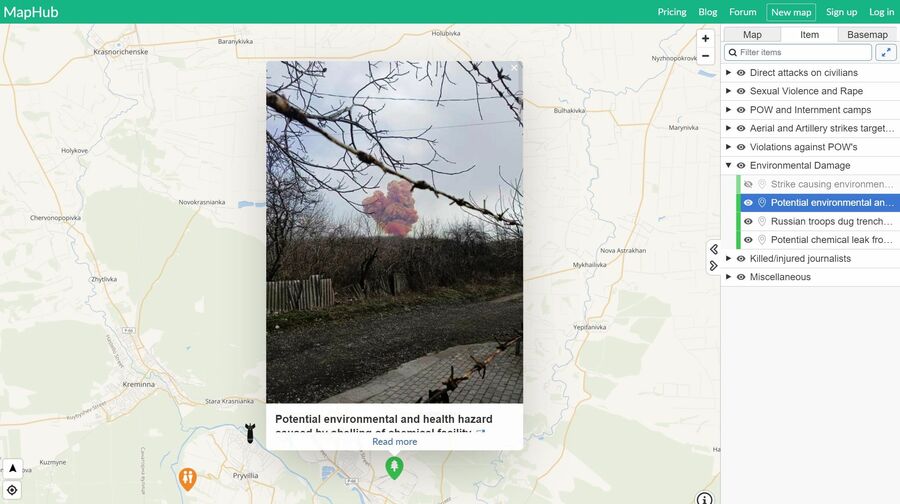This screenshot has height=504, width=900.
Task: Zoom in on the map
Action: click(x=706, y=38)
